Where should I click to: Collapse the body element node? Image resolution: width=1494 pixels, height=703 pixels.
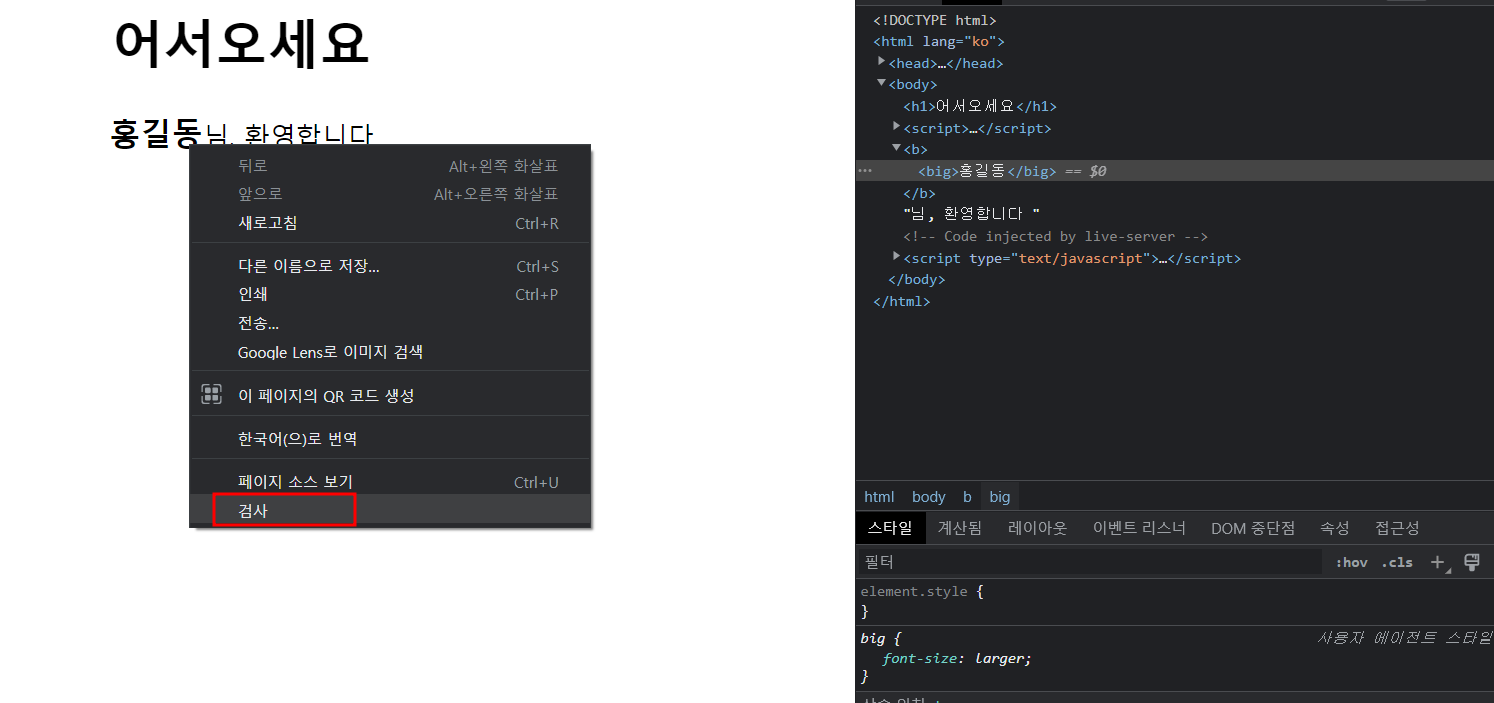[881, 83]
